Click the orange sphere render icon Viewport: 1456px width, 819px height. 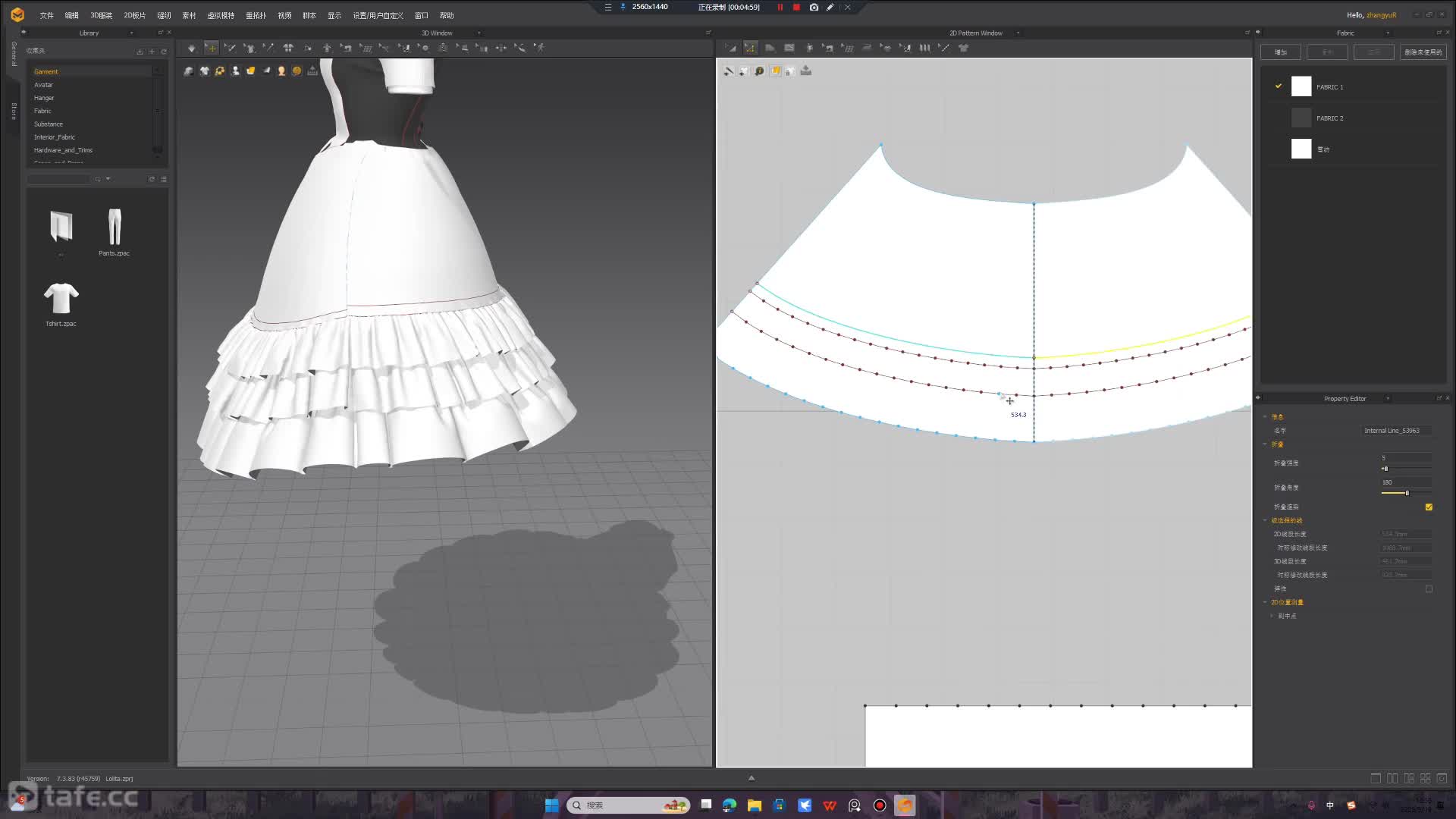pos(297,71)
